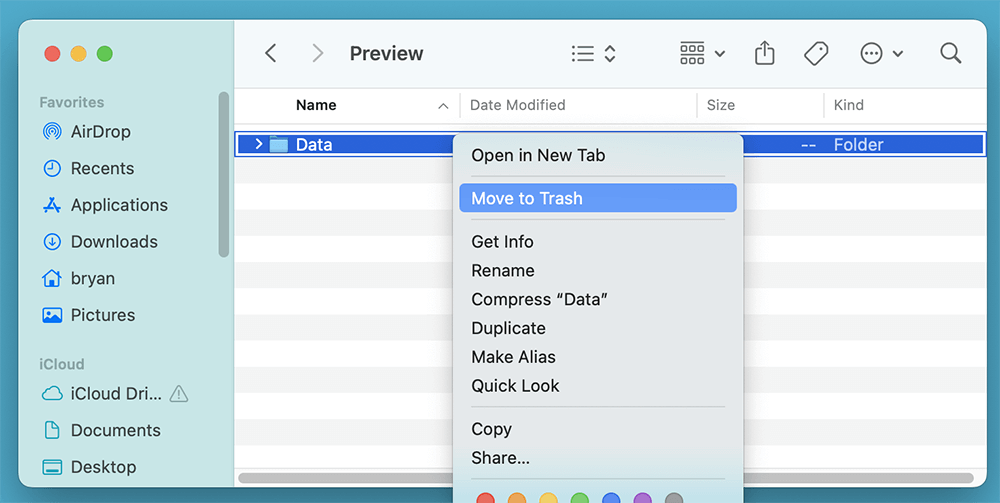1000x503 pixels.
Task: Click the Data folder name
Action: pyautogui.click(x=314, y=145)
